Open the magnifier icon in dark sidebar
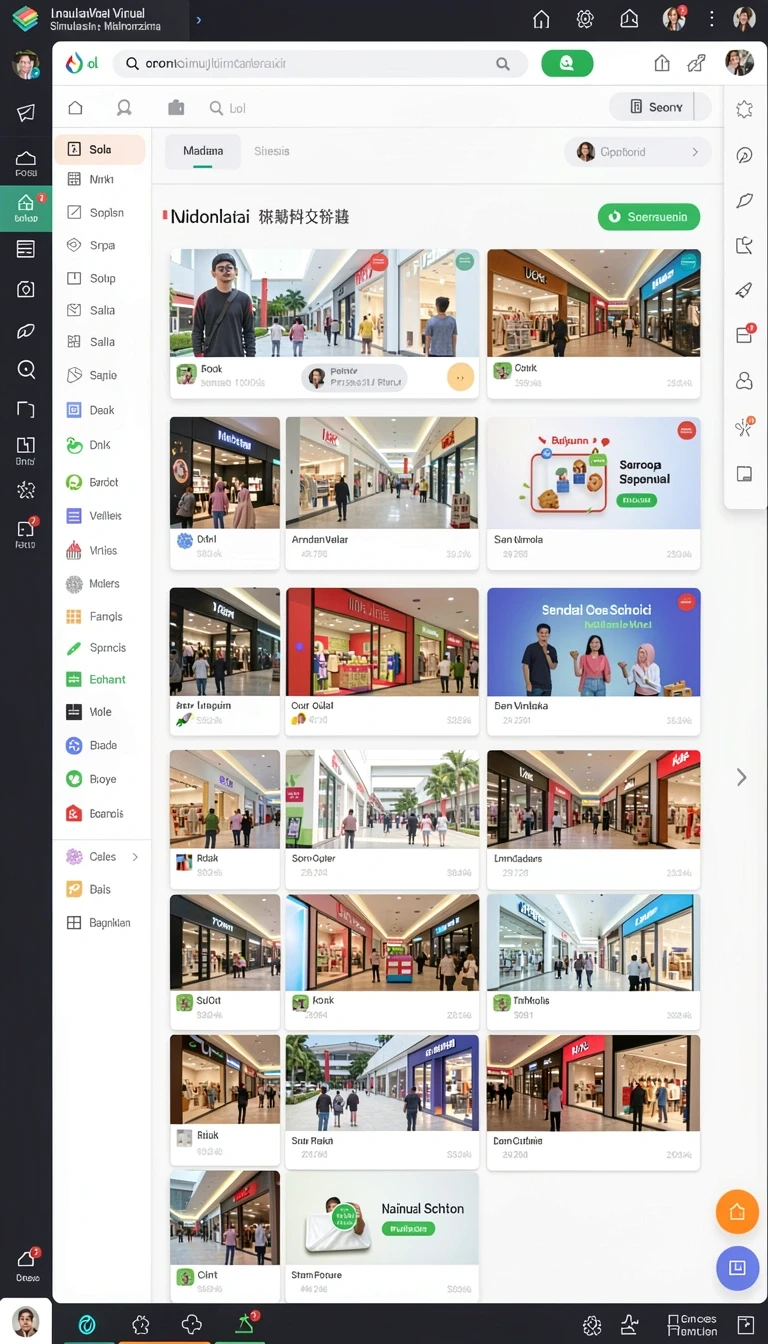Viewport: 768px width, 1344px height. point(26,370)
